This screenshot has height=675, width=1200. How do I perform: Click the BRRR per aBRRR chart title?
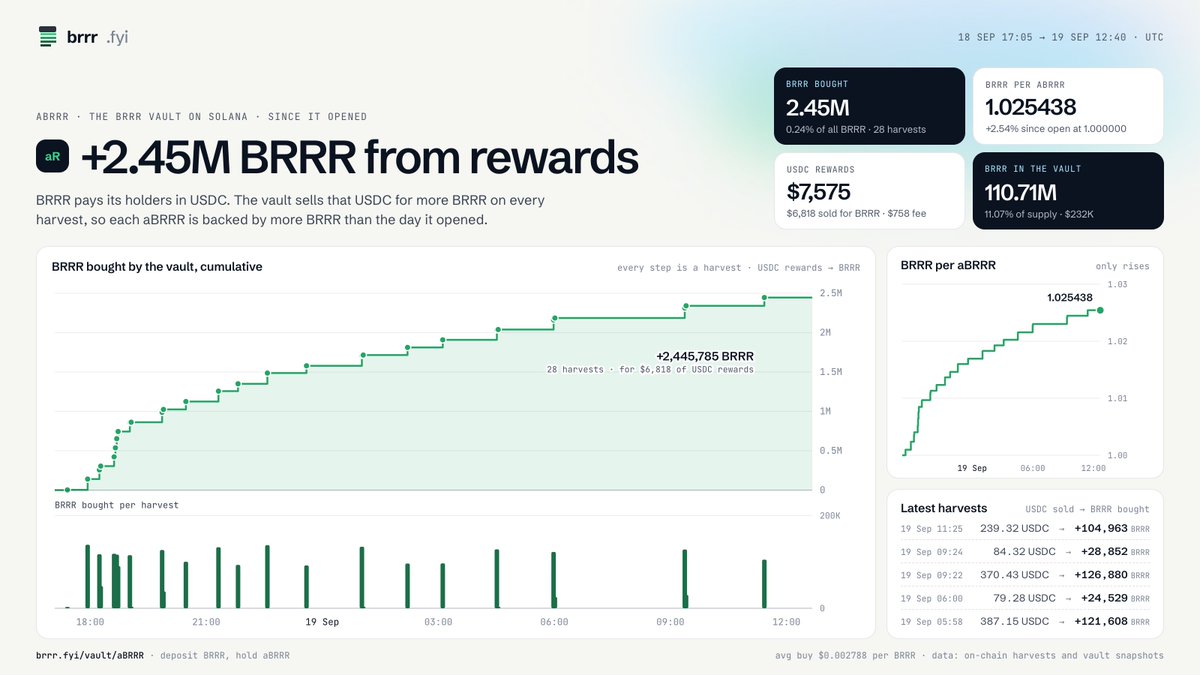948,265
